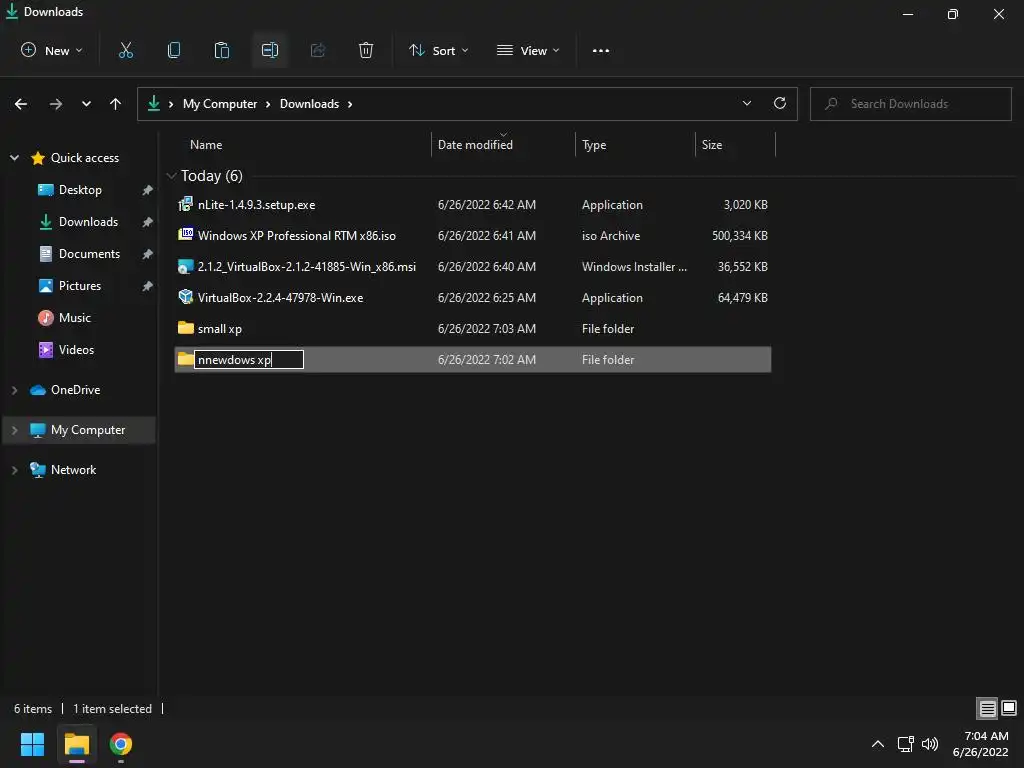
Task: Show hidden system tray icons
Action: click(x=878, y=744)
